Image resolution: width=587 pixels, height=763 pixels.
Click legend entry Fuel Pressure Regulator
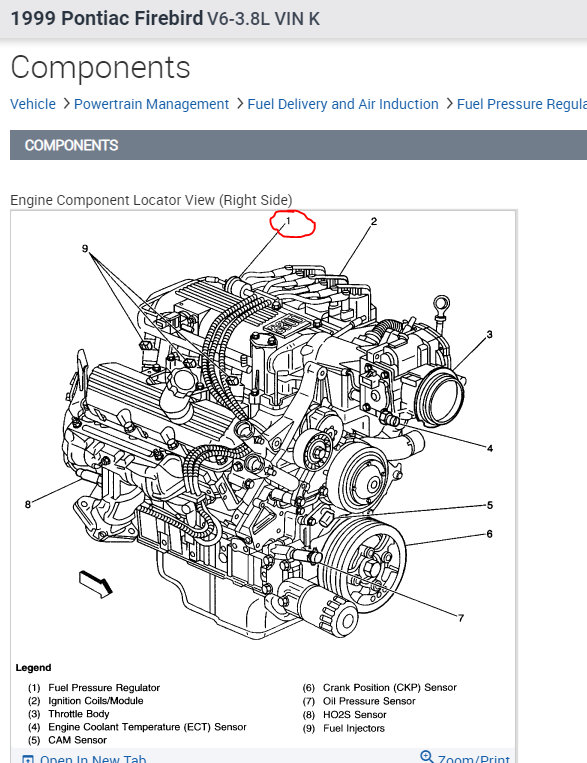104,688
